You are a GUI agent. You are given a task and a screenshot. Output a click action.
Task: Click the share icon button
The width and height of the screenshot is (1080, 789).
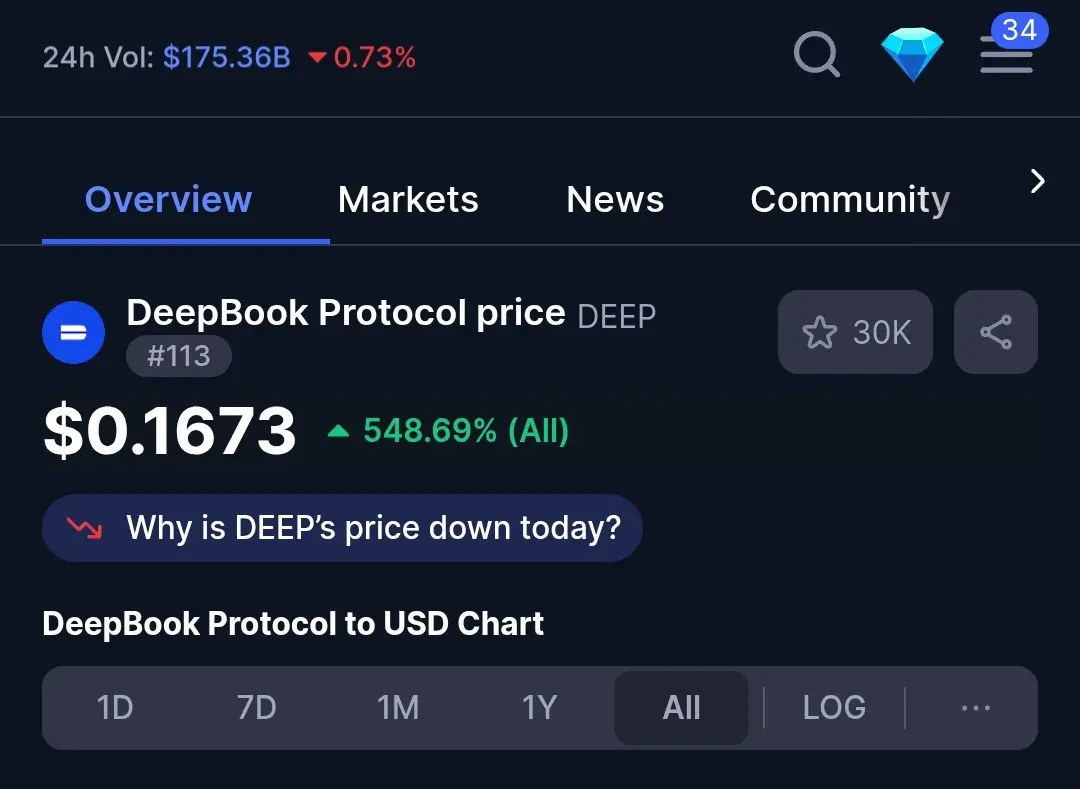click(x=995, y=332)
